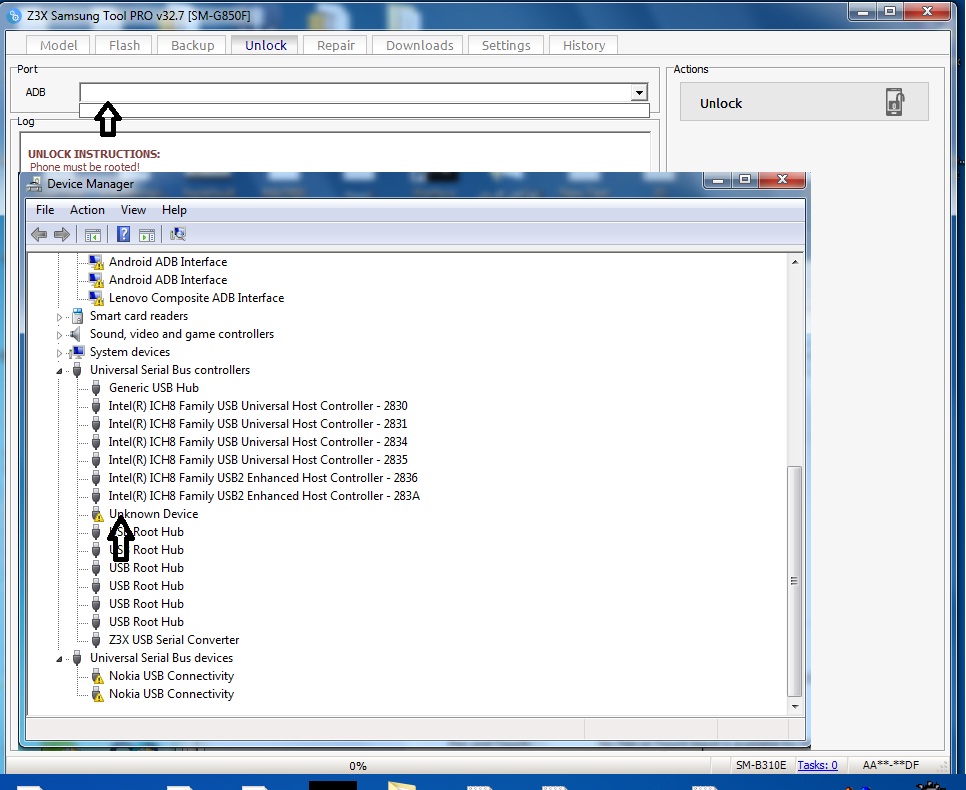Open Action menu in Device Manager

[87, 210]
